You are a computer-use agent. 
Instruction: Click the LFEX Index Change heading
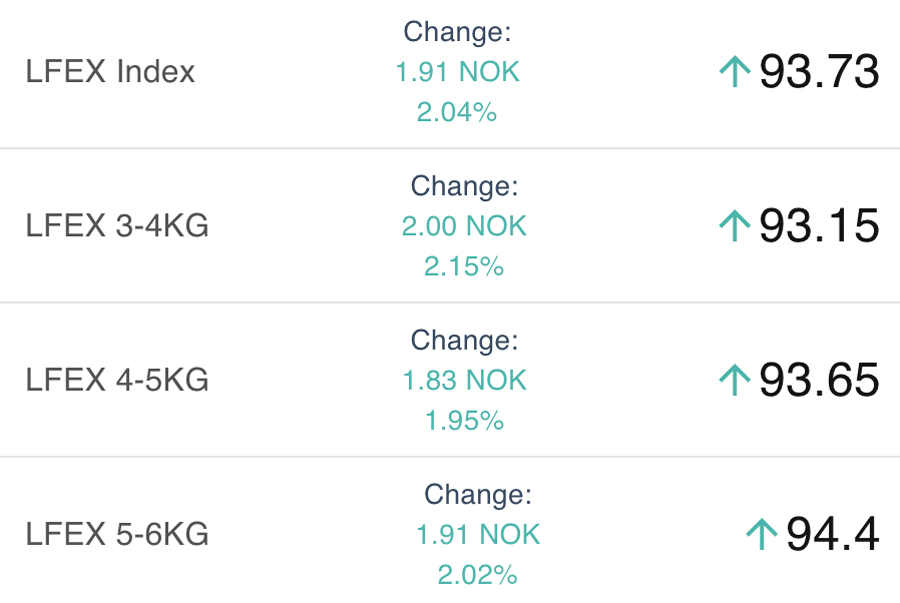[x=457, y=32]
